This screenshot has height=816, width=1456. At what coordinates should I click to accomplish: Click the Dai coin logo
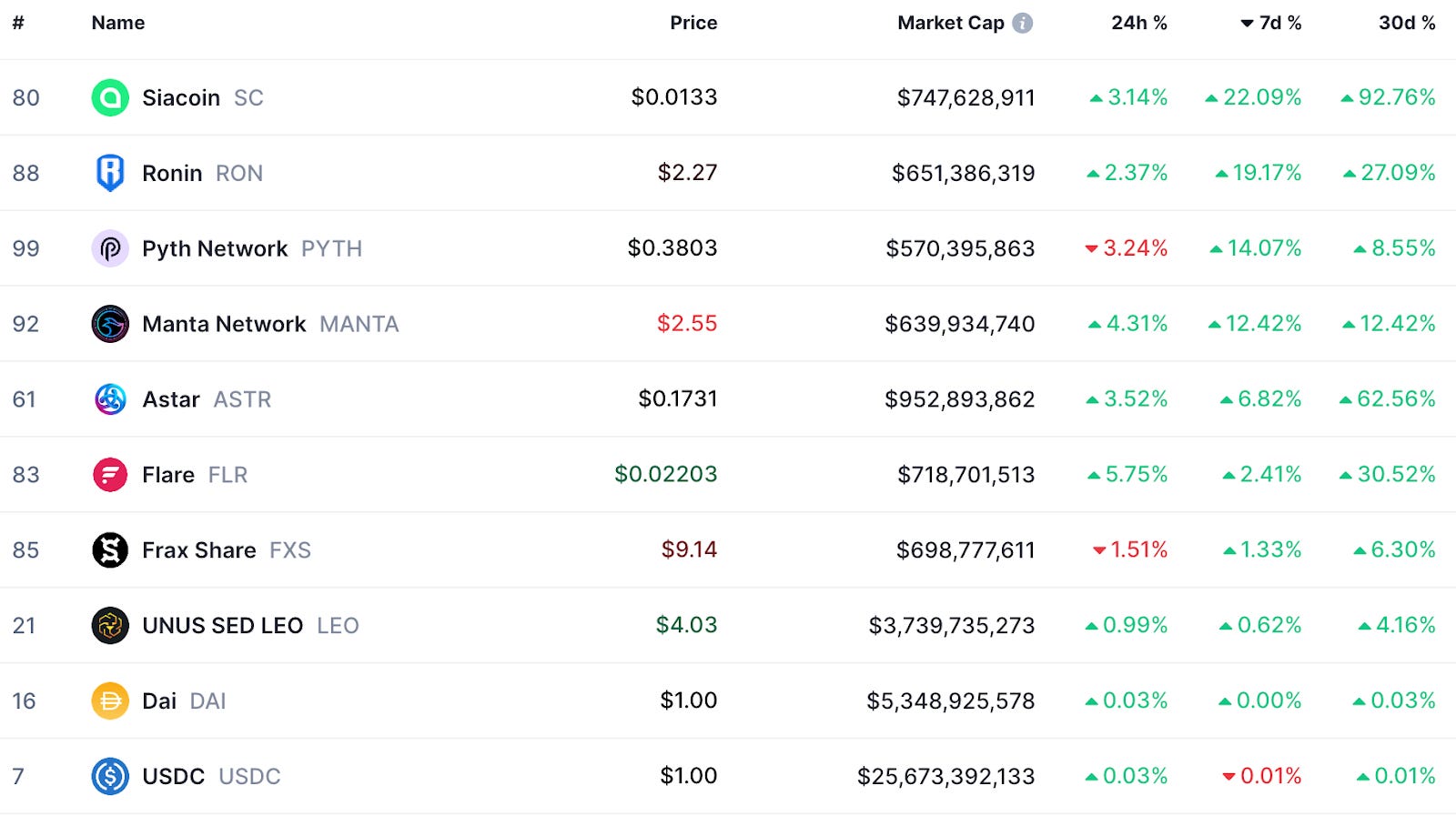[x=110, y=701]
